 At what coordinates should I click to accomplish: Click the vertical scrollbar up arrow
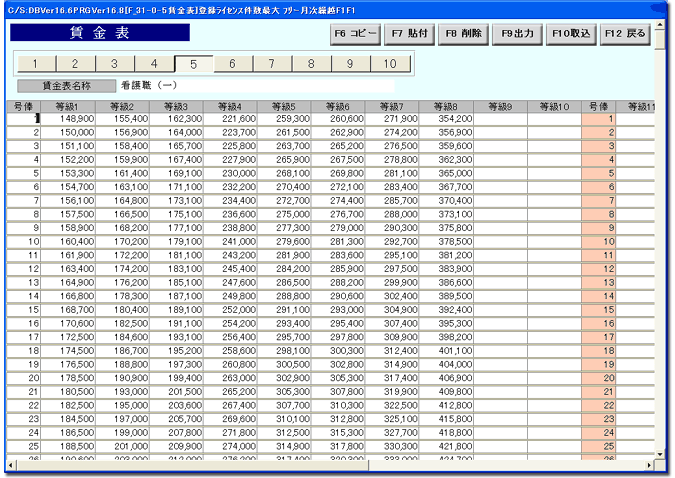pyautogui.click(x=660, y=25)
